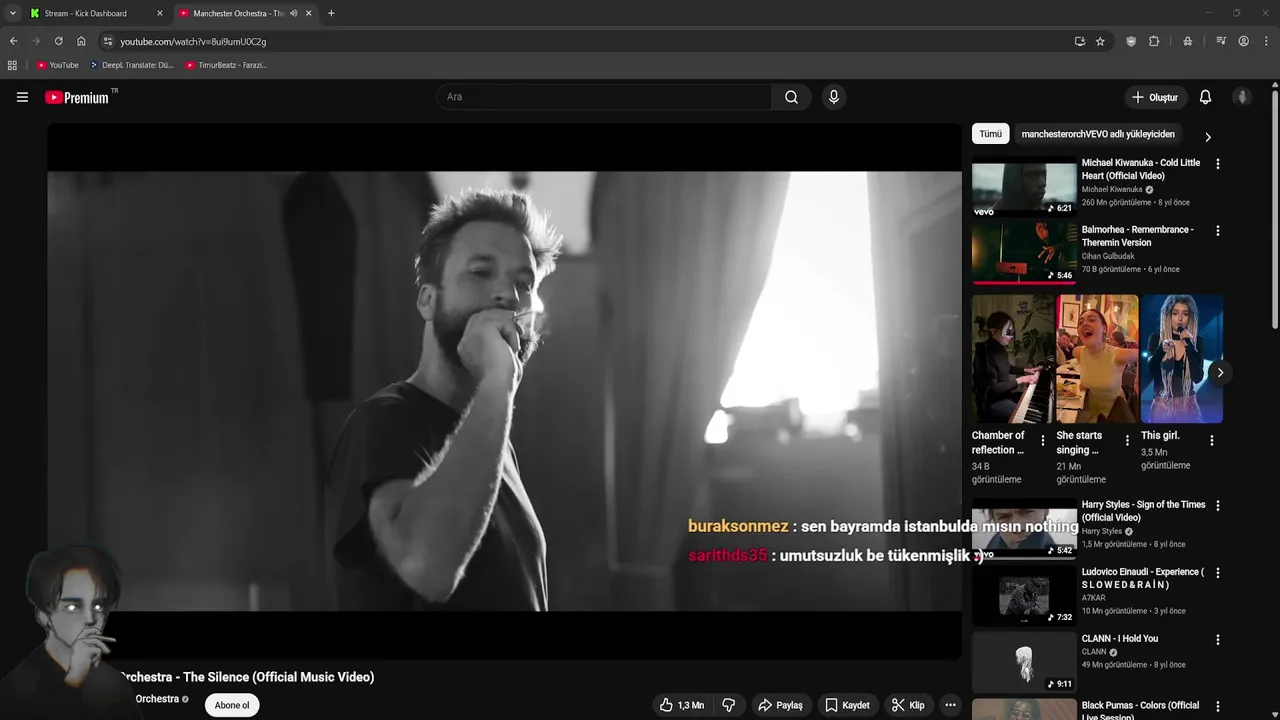Open Balmorhea Remembrance video title
The image size is (1280, 720).
click(x=1137, y=236)
